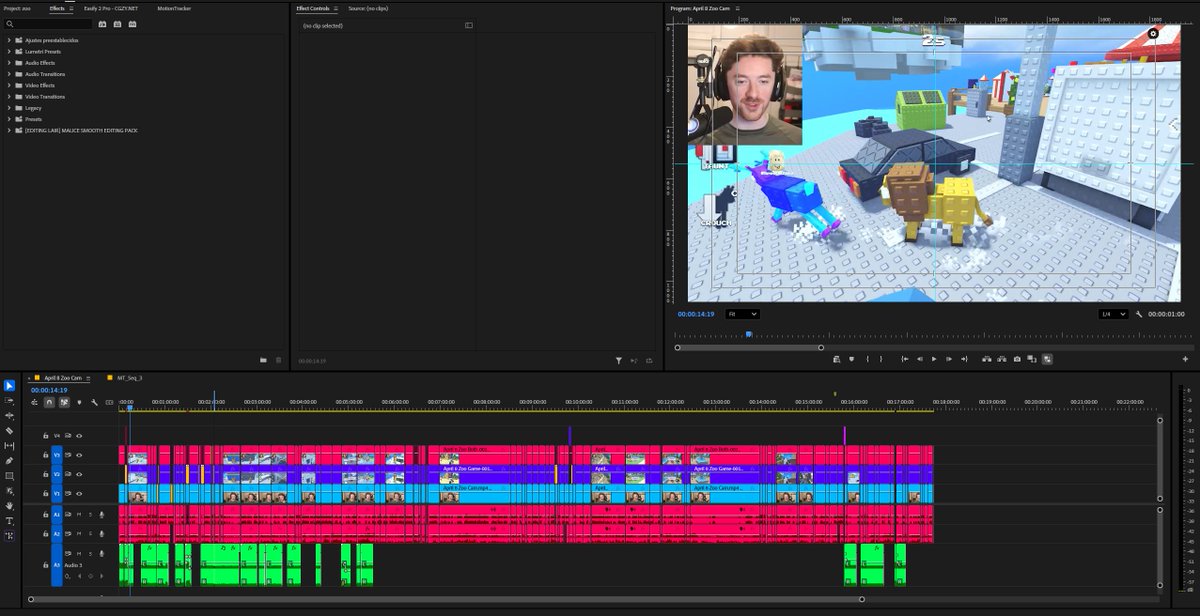Viewport: 1200px width, 616px height.
Task: Switch to the MT_Seq_3 sequence tab
Action: [x=129, y=378]
